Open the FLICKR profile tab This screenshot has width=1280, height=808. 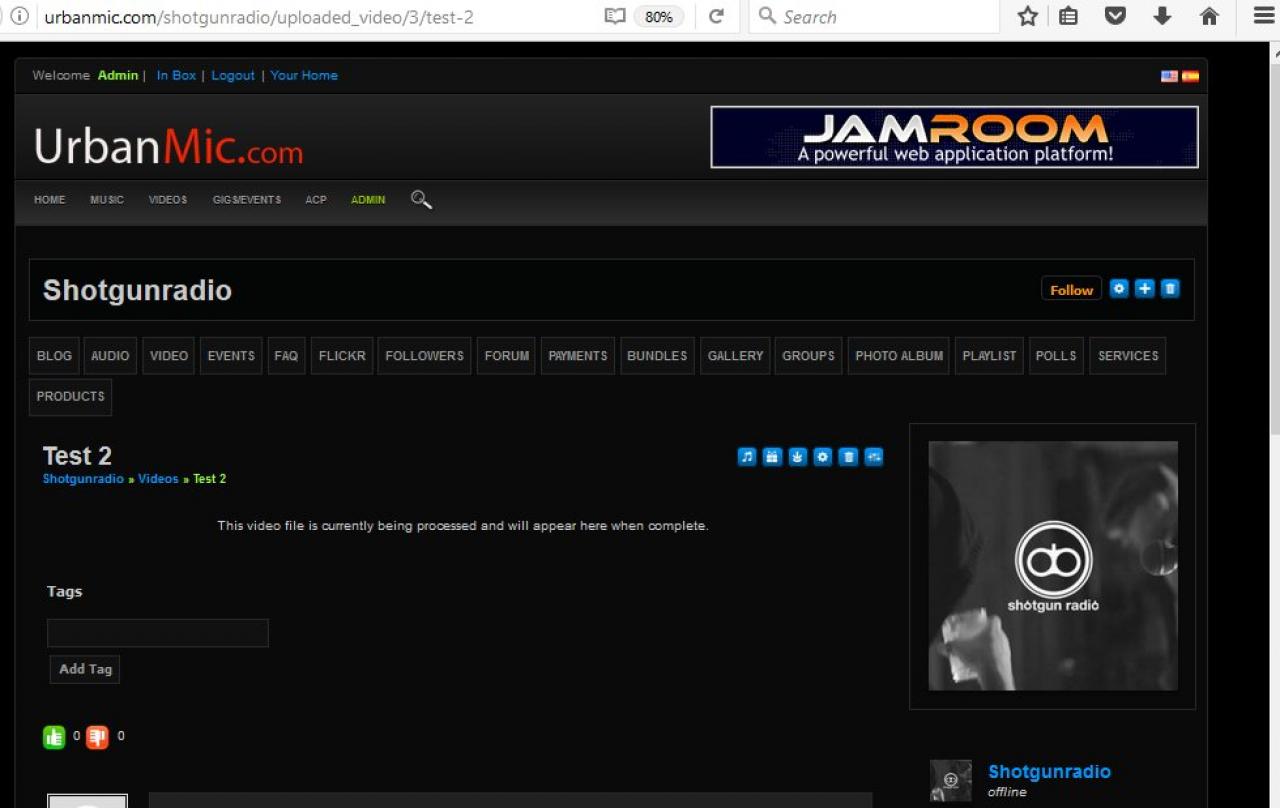(342, 356)
